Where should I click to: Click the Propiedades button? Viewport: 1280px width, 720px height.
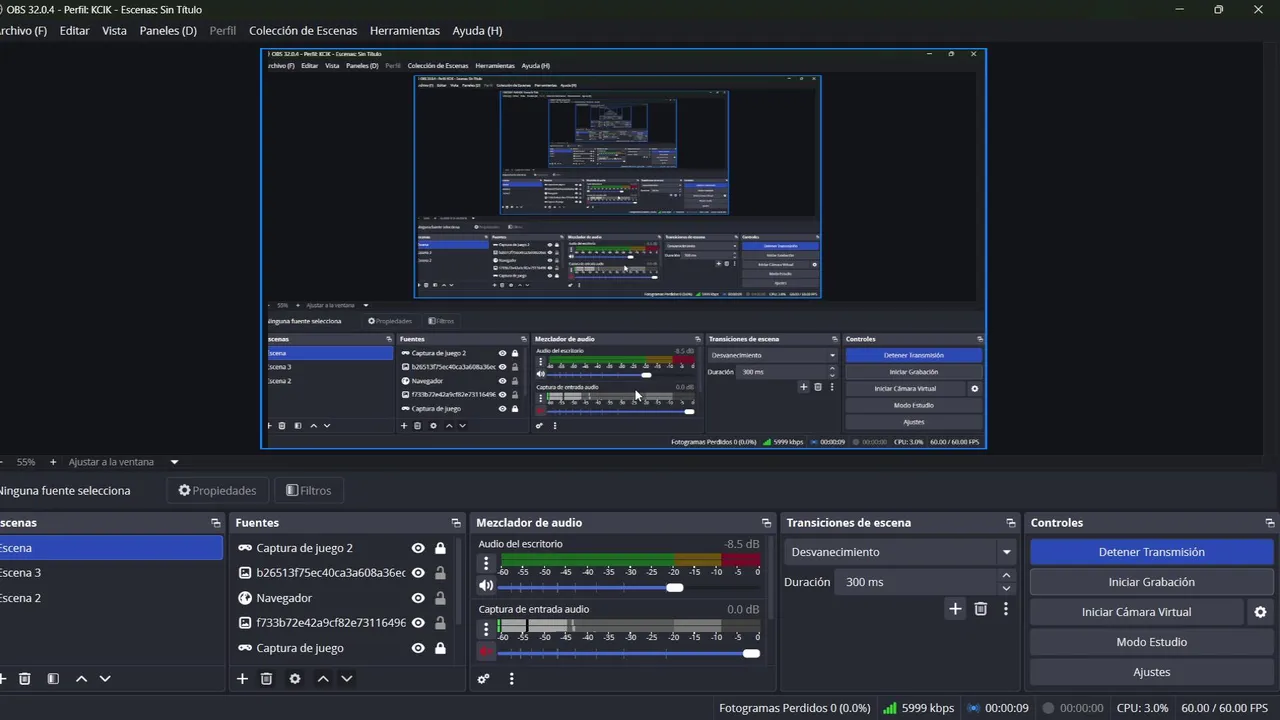[217, 490]
